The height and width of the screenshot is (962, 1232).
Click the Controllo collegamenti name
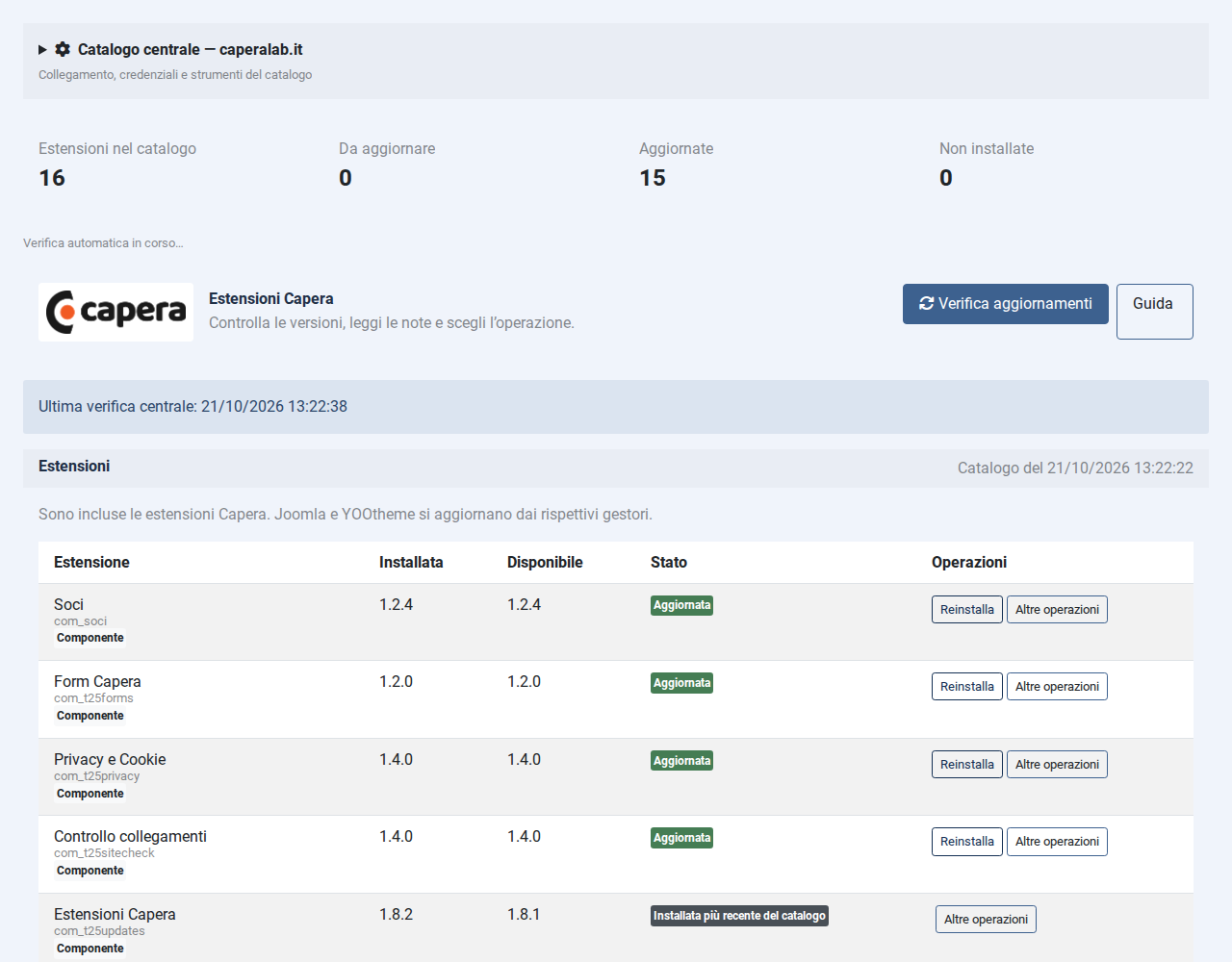130,836
